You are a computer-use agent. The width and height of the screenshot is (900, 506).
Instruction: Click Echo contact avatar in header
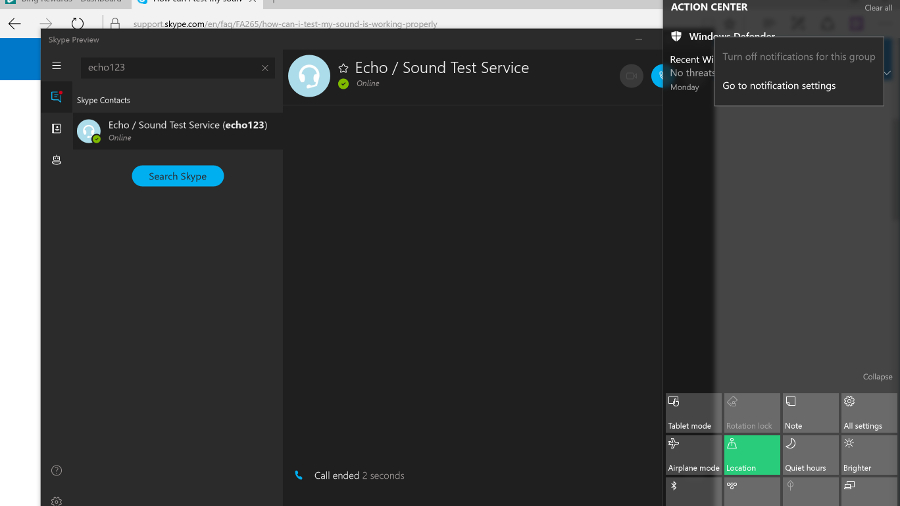coord(309,76)
